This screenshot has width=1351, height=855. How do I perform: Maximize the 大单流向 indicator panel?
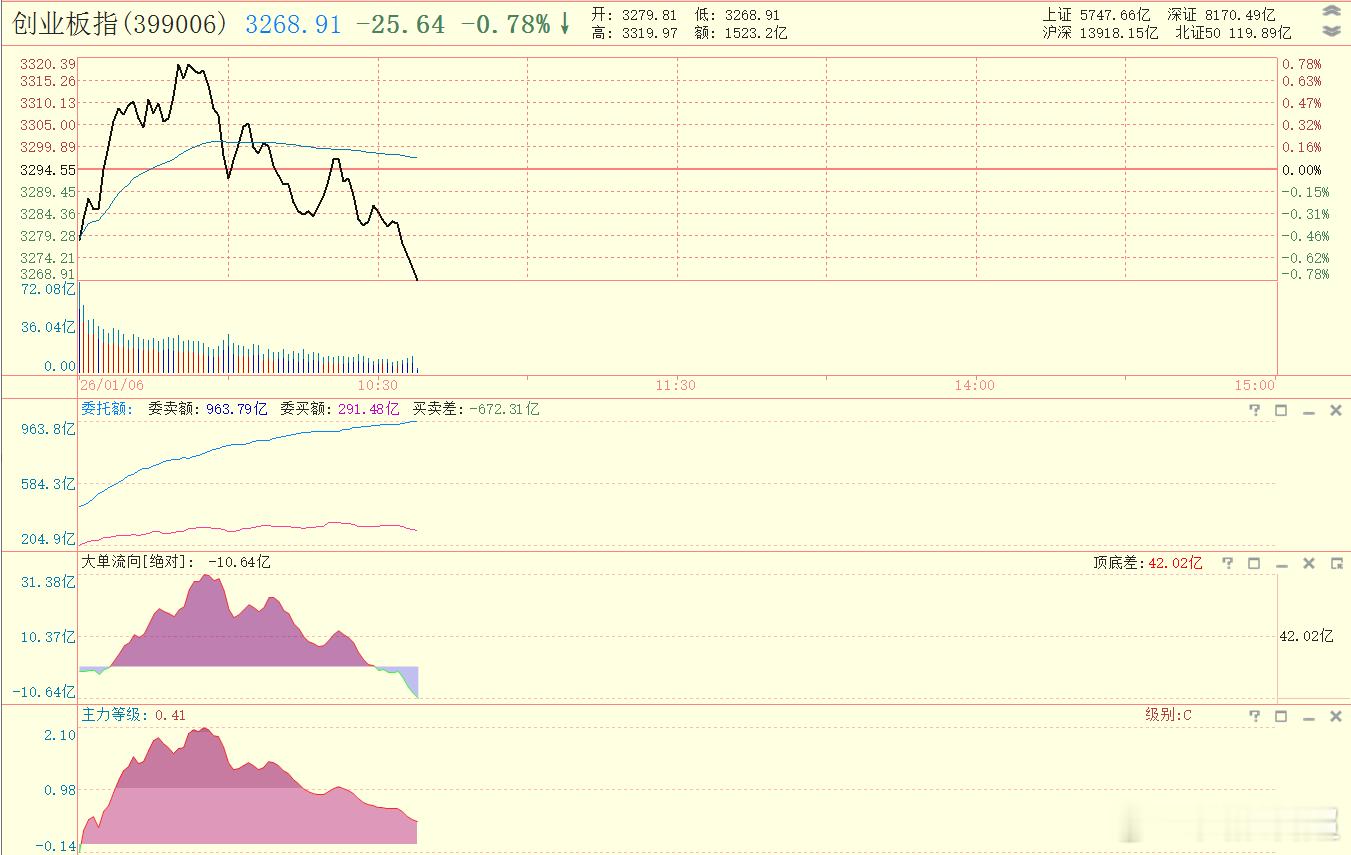pos(1254,563)
